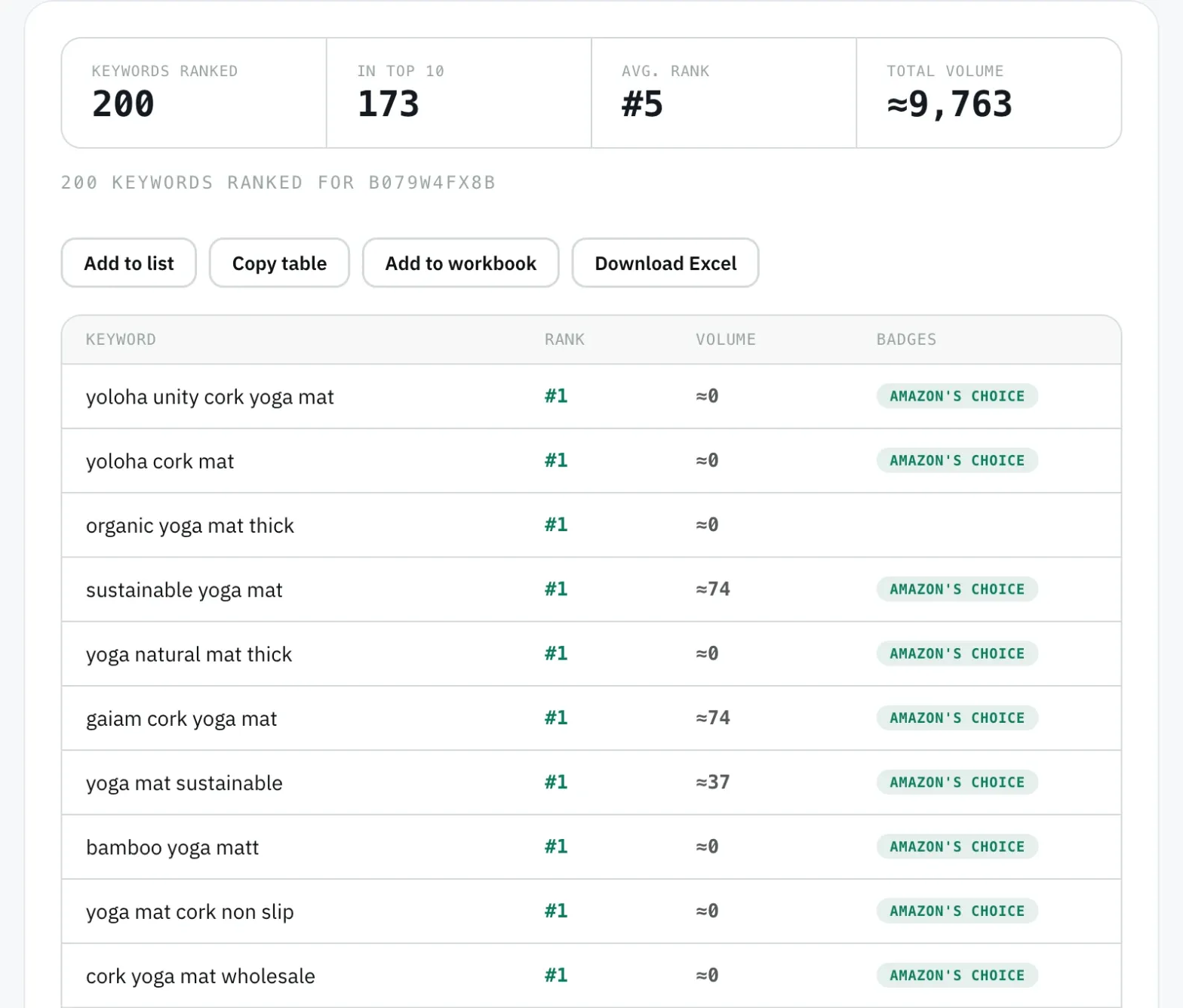Download Excel file of the keywords
1183x1008 pixels.
coord(665,263)
